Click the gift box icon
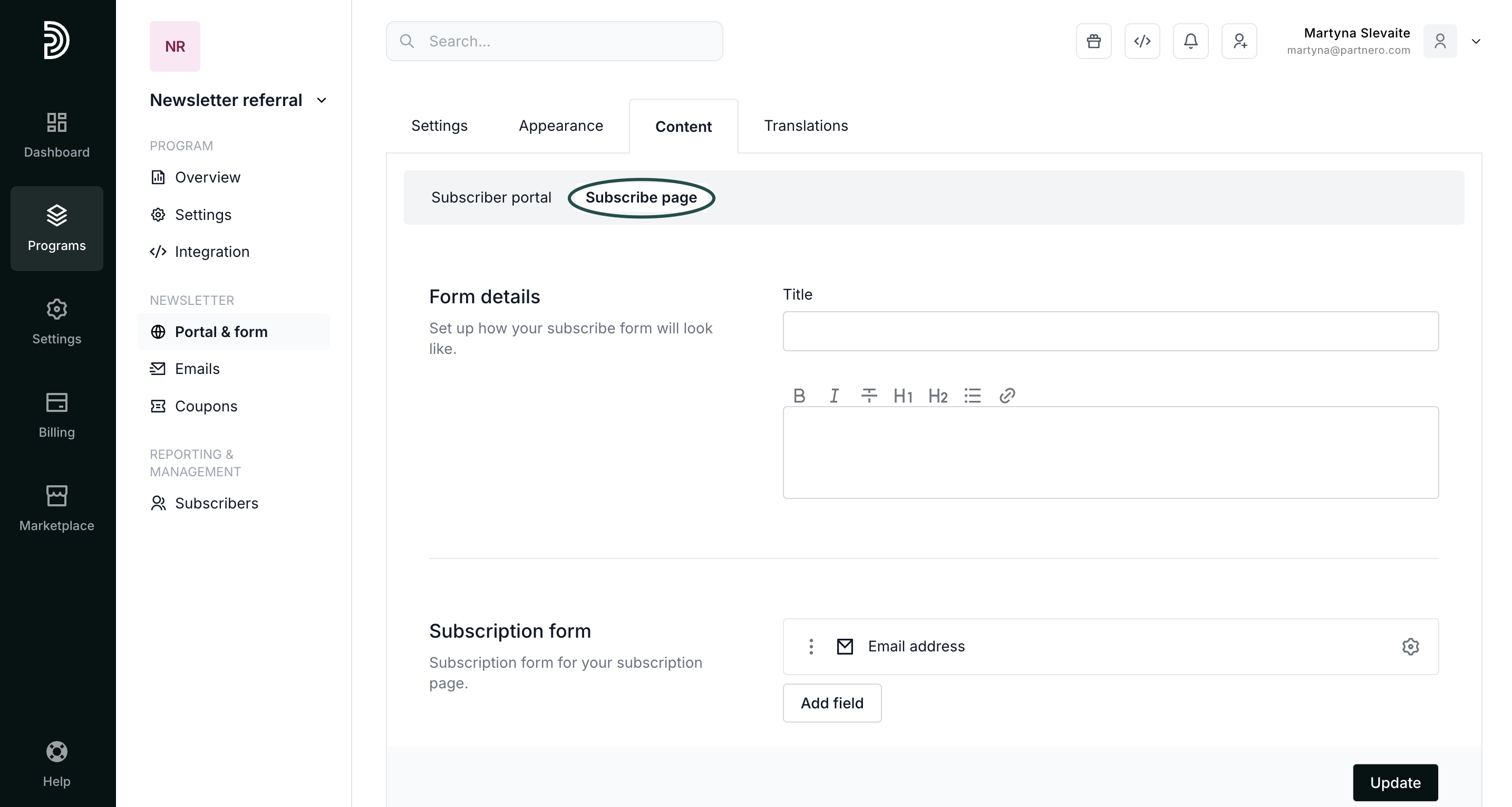 pyautogui.click(x=1093, y=41)
